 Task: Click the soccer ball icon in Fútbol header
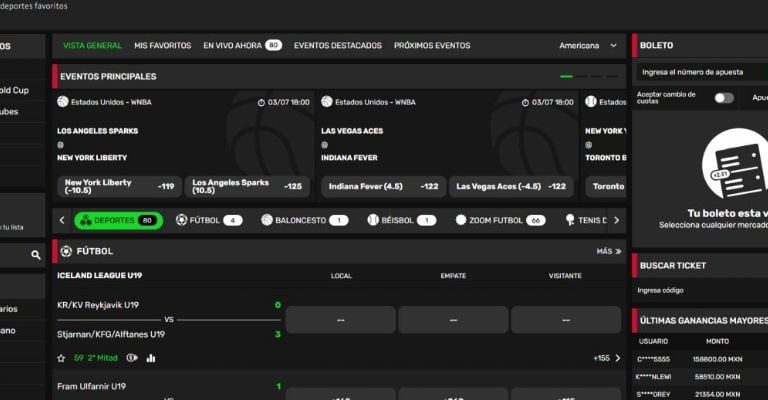[x=66, y=251]
